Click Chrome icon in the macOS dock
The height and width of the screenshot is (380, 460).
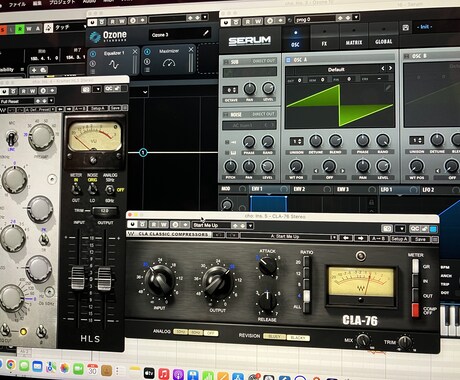(10, 365)
